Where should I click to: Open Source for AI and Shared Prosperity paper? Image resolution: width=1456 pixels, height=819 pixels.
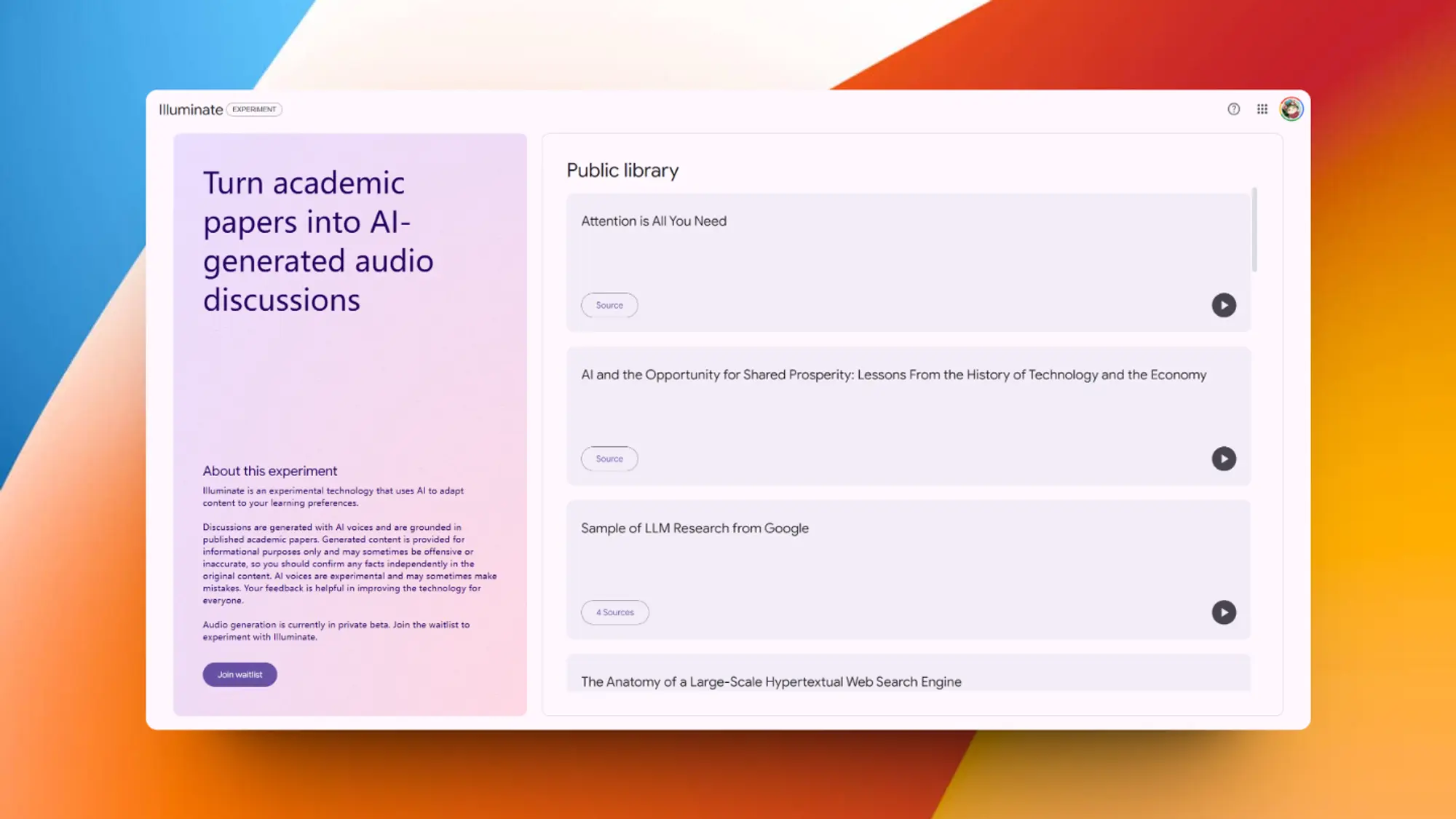point(609,459)
